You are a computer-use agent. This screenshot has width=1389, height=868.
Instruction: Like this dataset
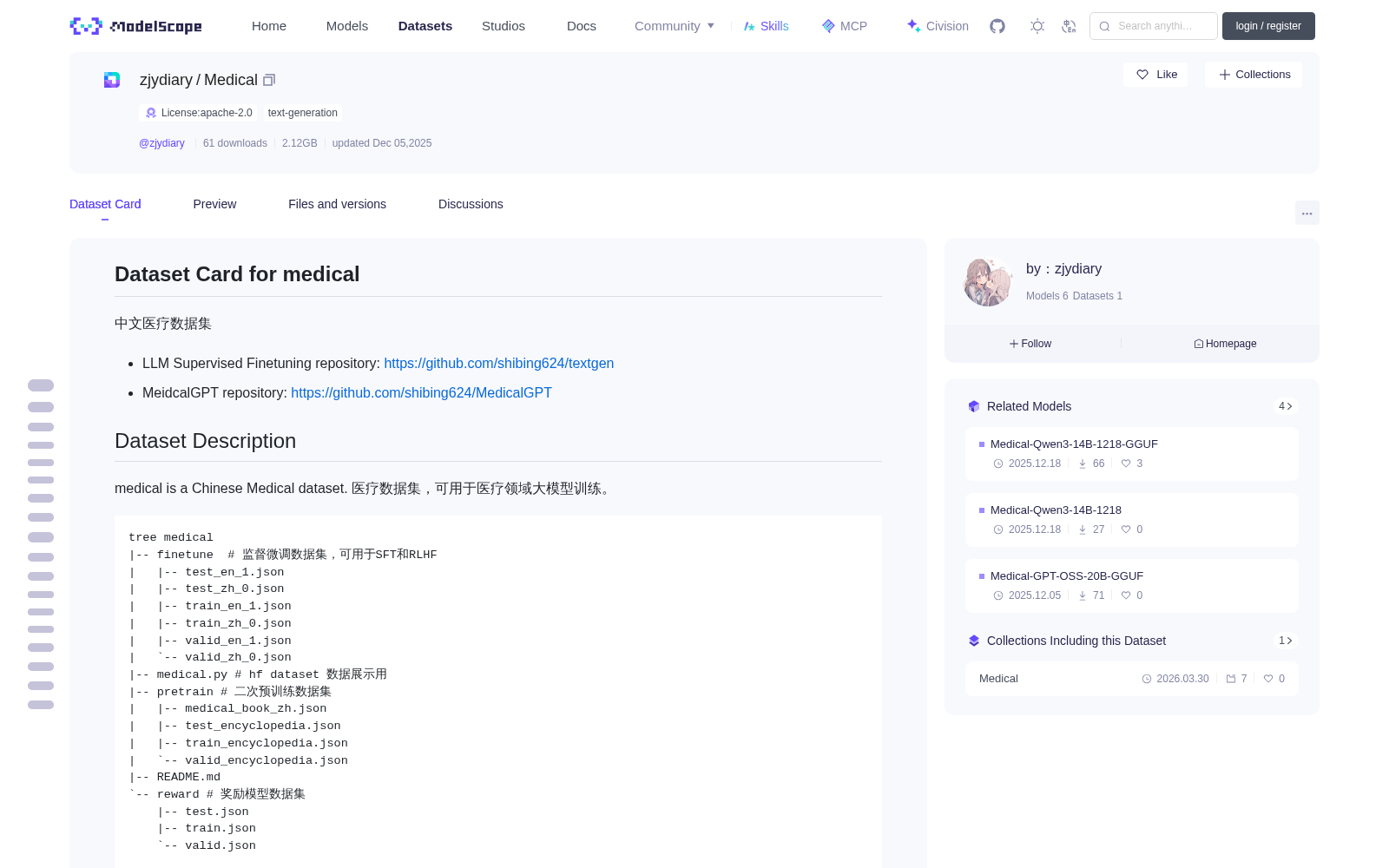[x=1156, y=75]
